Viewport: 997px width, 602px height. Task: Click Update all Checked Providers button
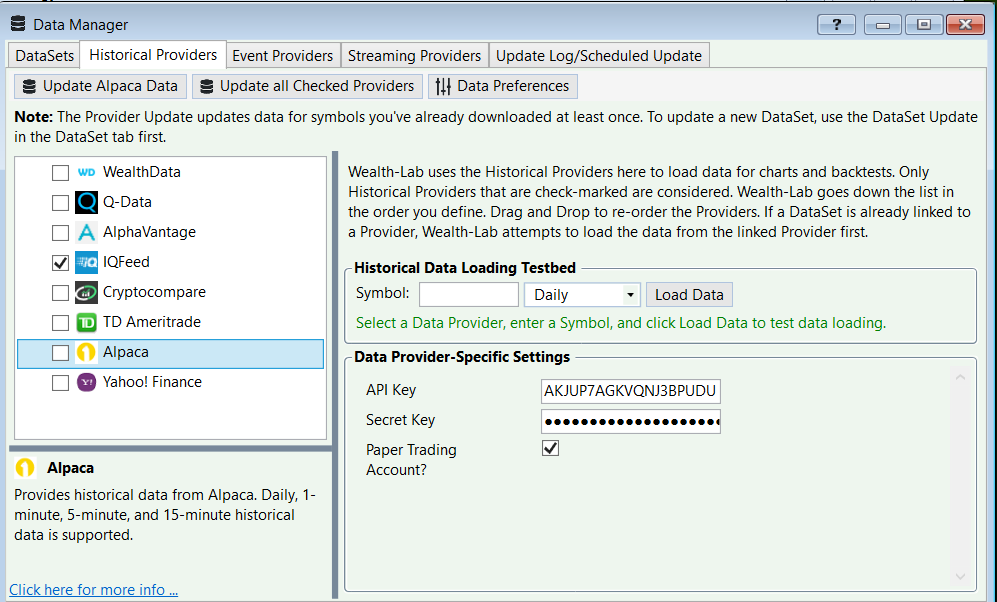[307, 86]
